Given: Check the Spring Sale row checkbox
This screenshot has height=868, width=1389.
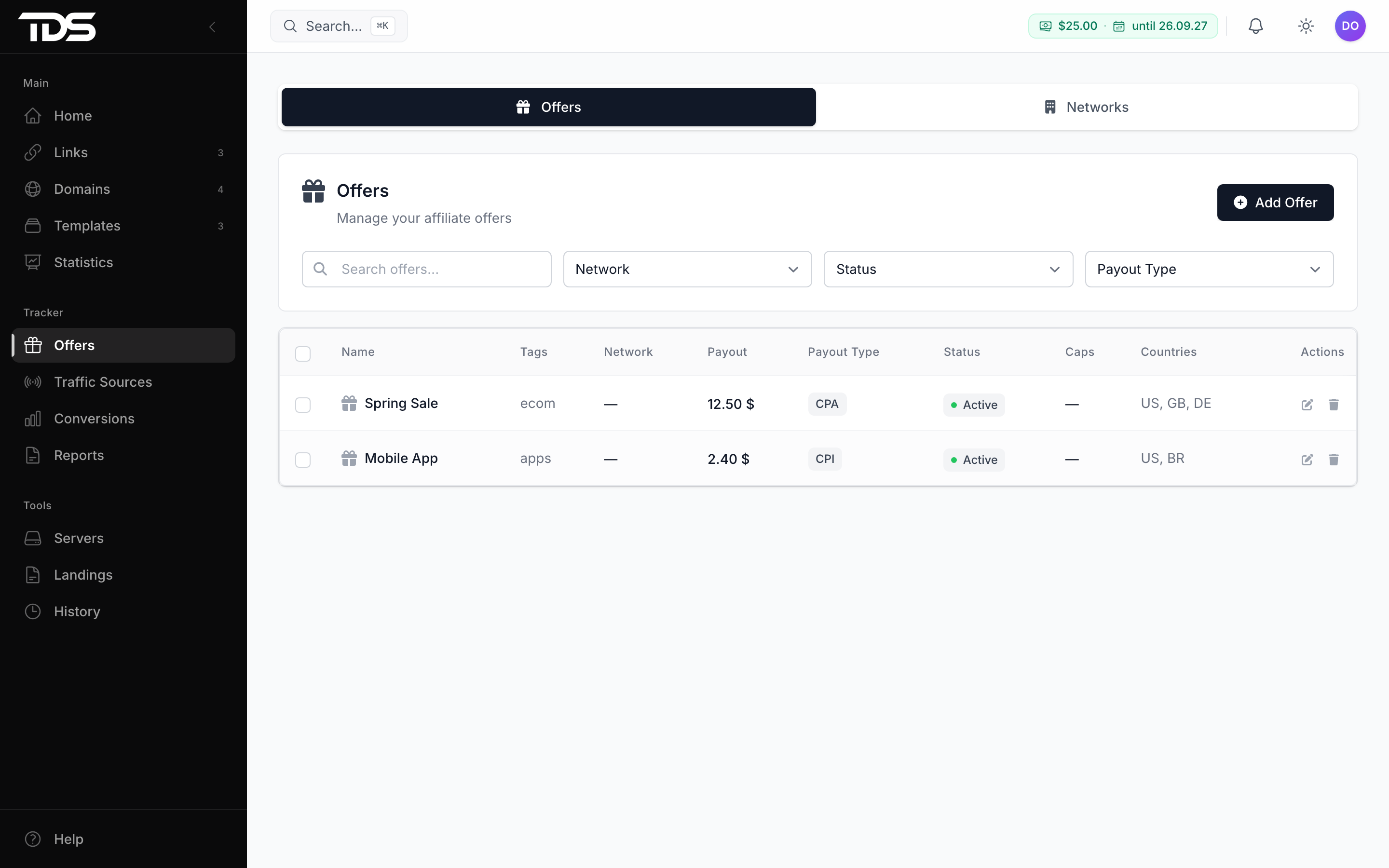Looking at the screenshot, I should tap(302, 405).
